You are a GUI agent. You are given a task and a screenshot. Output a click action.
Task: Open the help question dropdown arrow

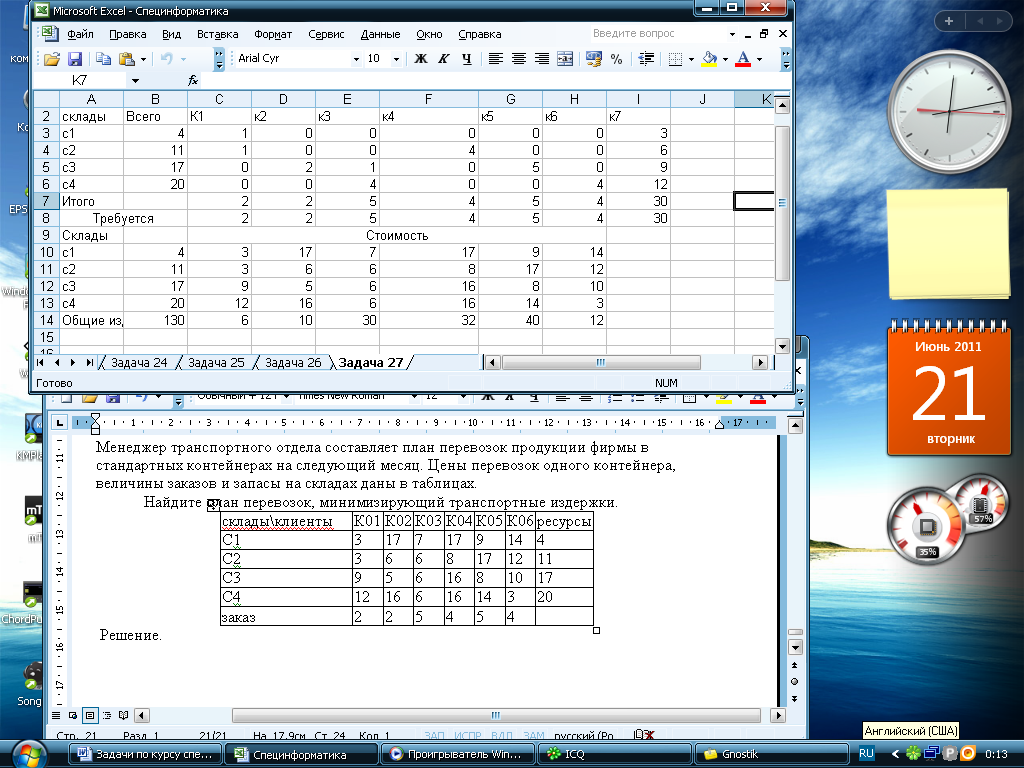point(732,34)
